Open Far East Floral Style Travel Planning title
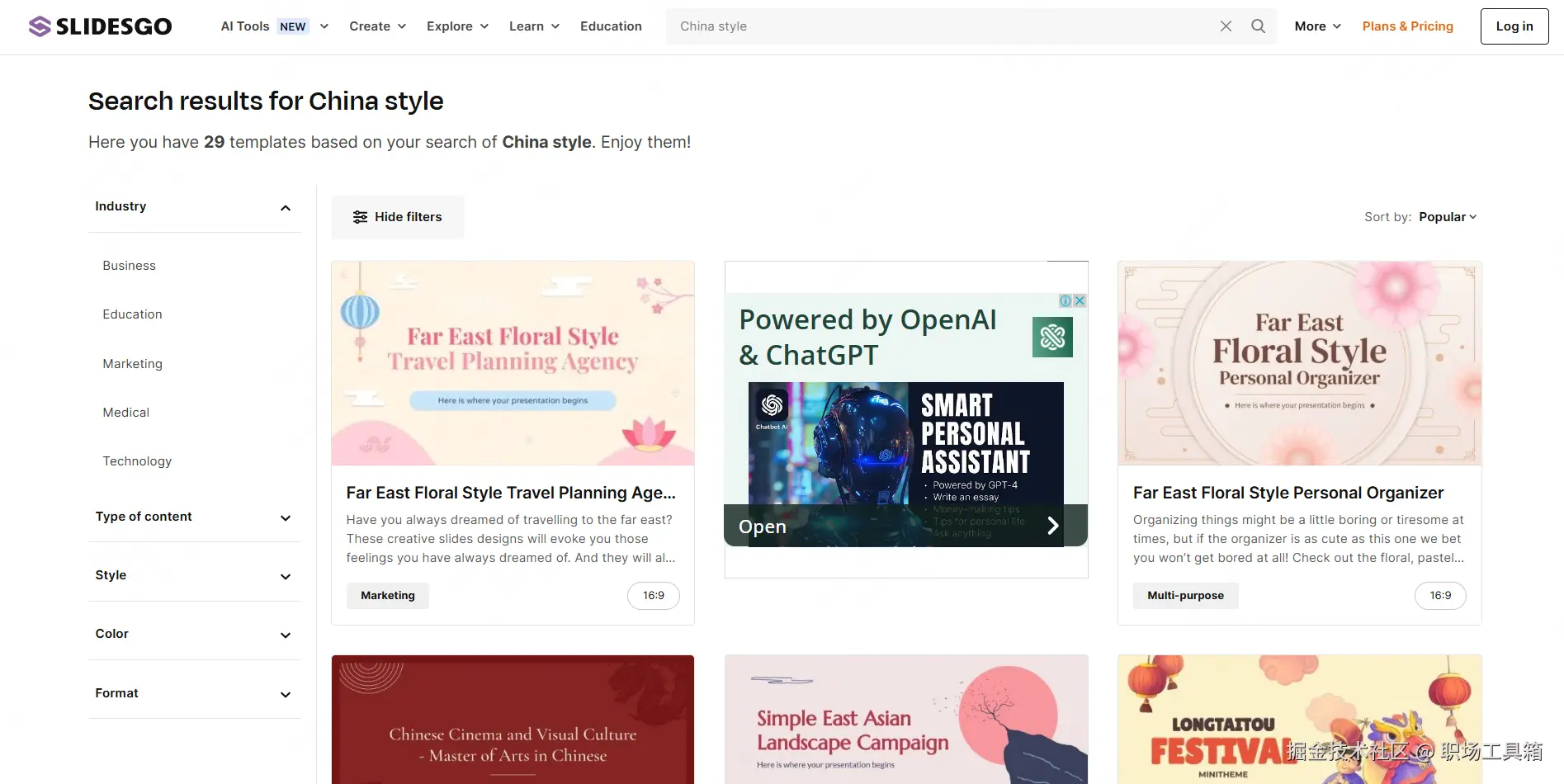This screenshot has height=784, width=1564. (x=511, y=493)
